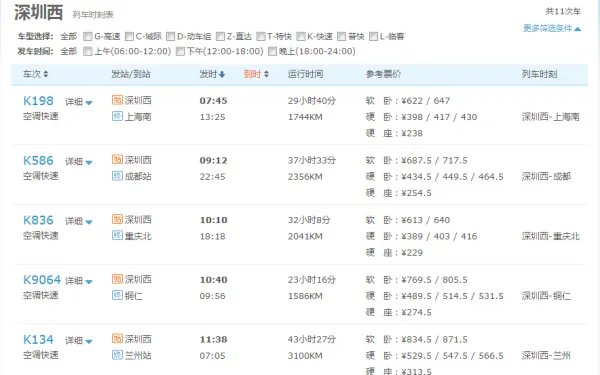This screenshot has width=600, height=375.
Task: Open 深圳西-上海南 timetable link
Action: pyautogui.click(x=551, y=117)
